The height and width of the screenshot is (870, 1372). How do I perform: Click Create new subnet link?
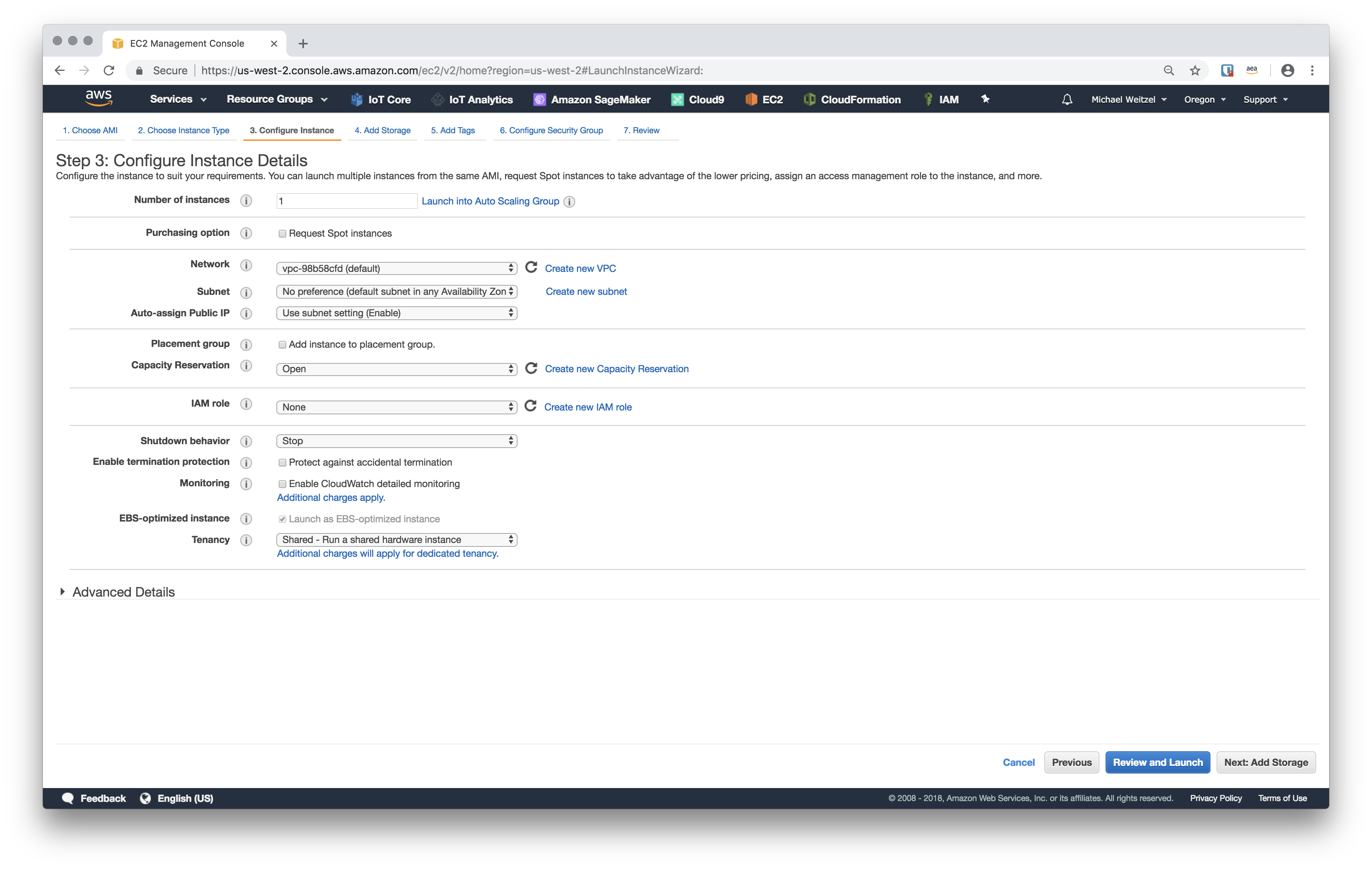click(x=586, y=291)
